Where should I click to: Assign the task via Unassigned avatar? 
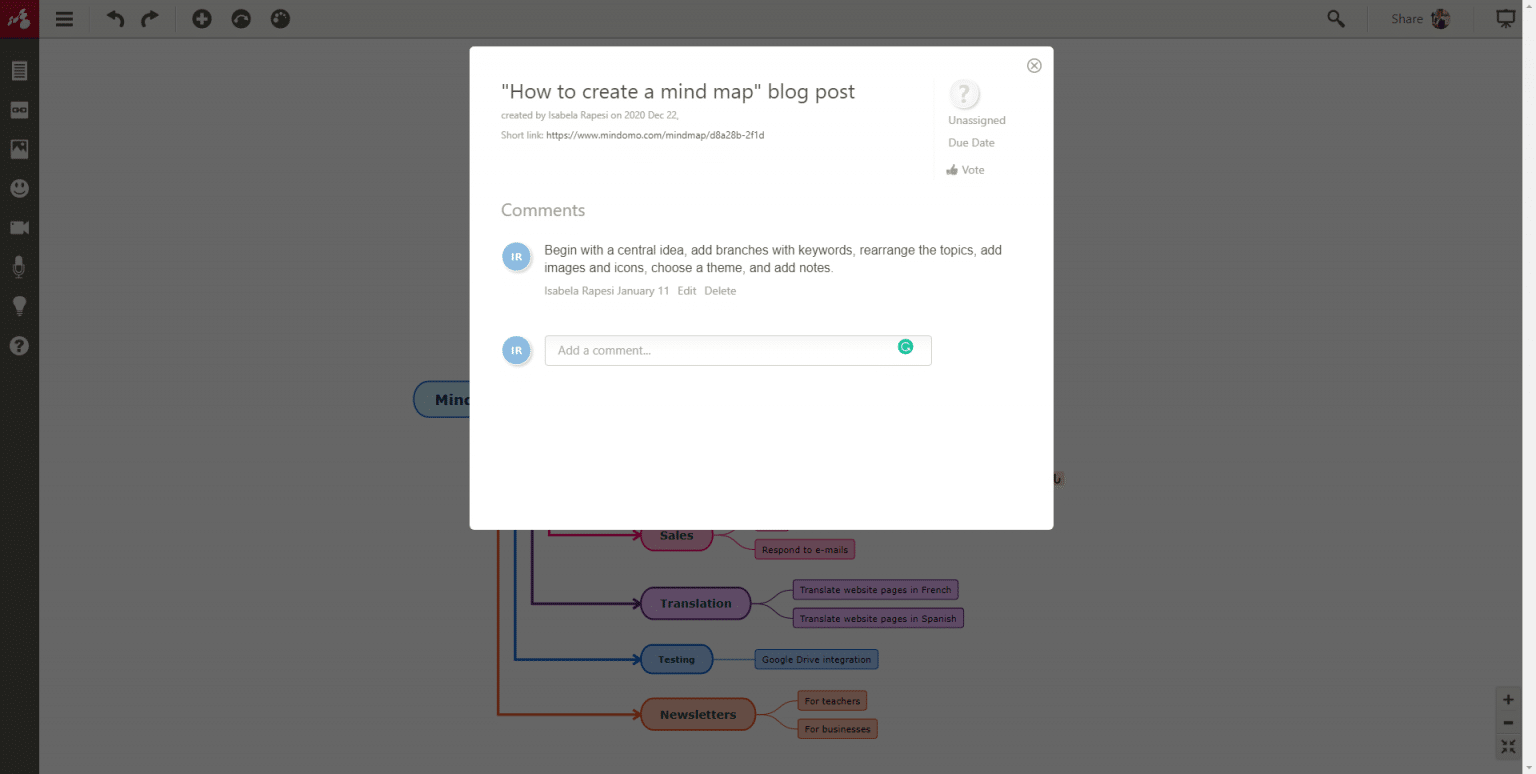[964, 94]
